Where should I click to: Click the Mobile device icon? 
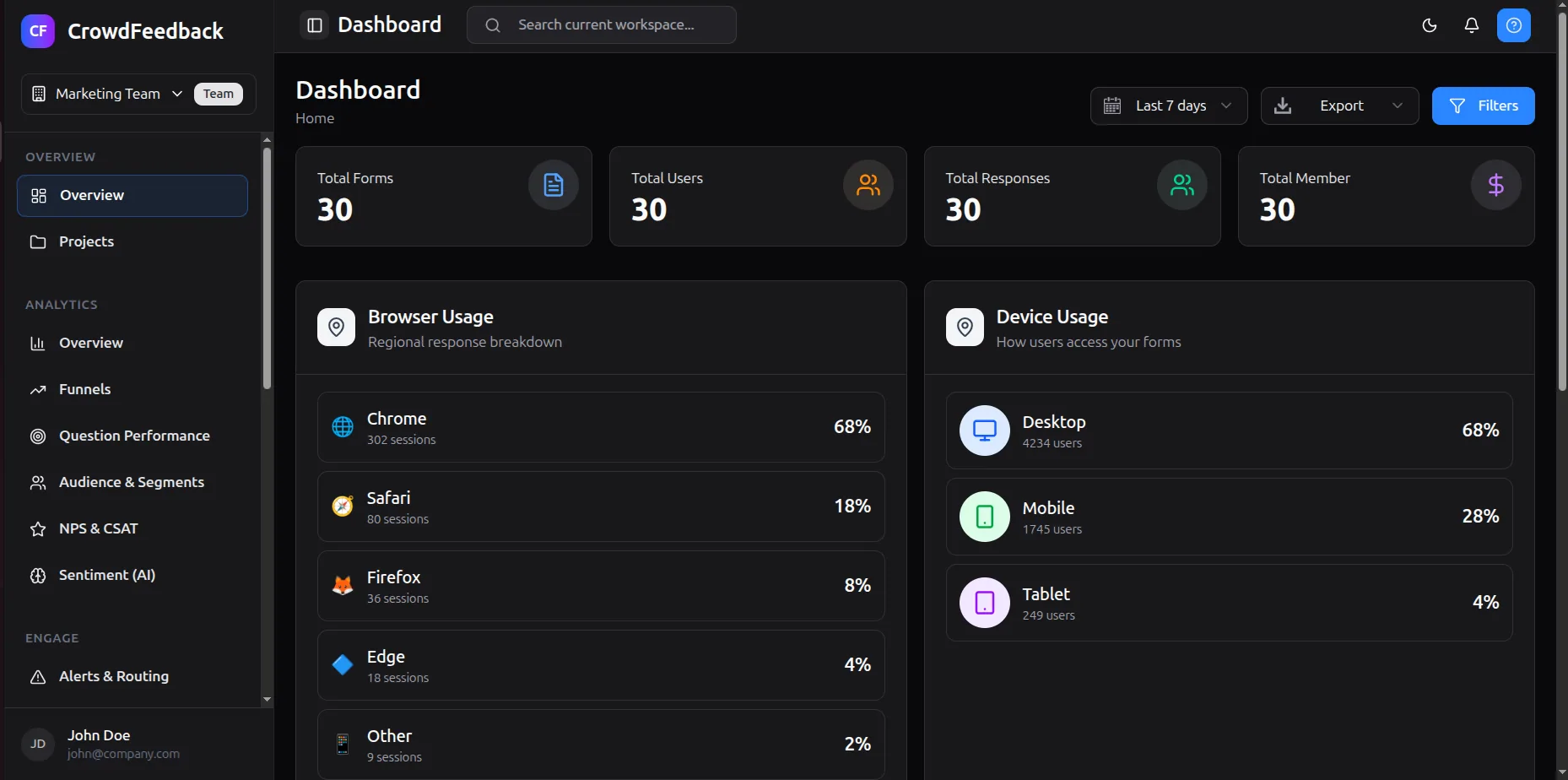point(985,517)
